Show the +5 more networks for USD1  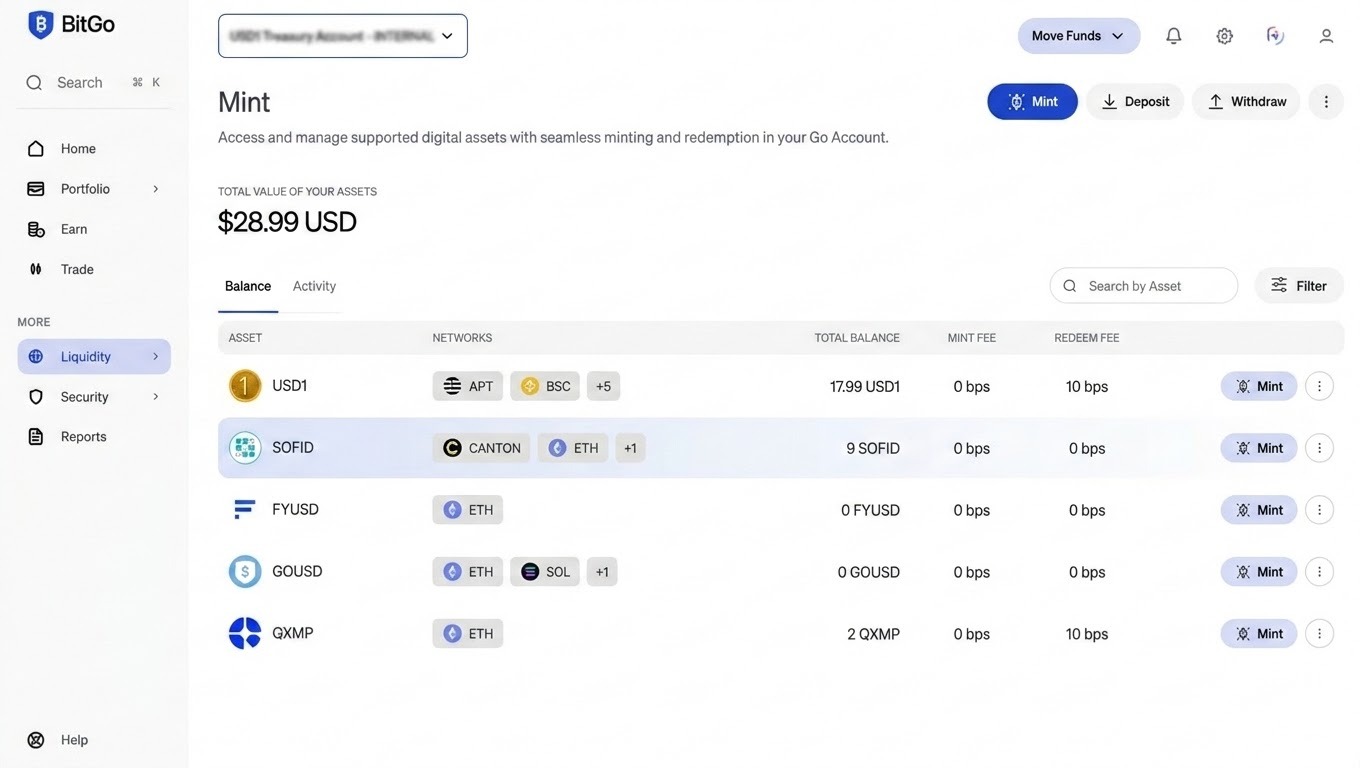pos(604,386)
